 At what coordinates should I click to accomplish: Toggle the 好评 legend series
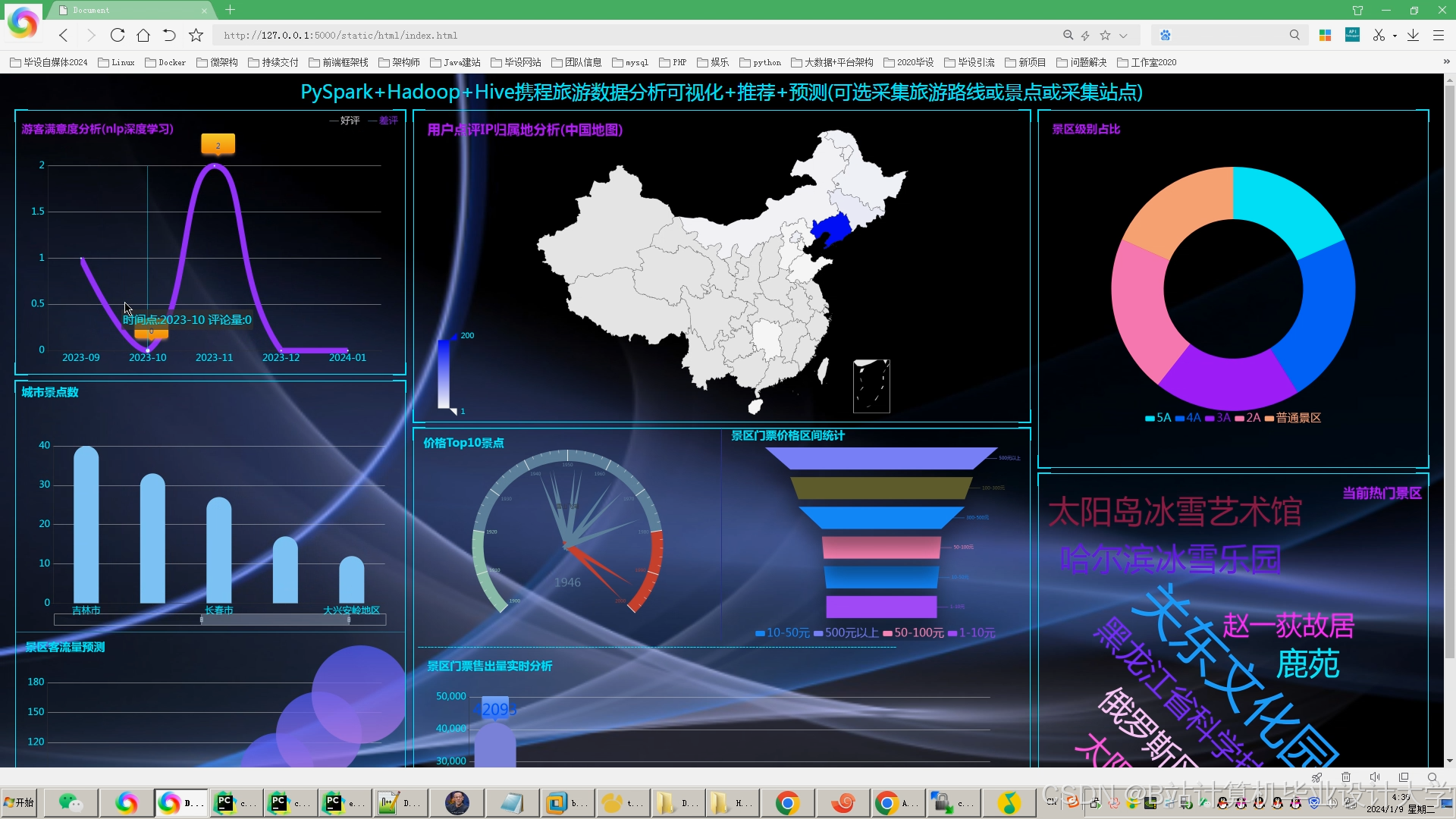345,121
